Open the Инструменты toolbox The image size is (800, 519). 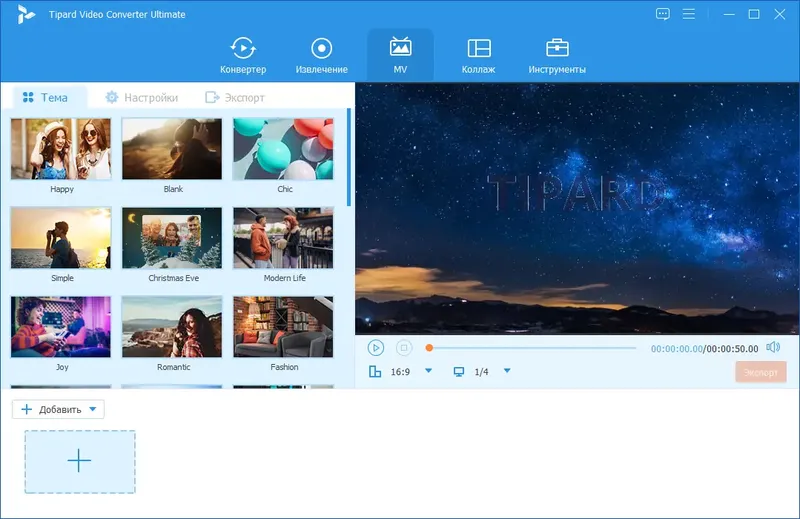click(x=557, y=55)
